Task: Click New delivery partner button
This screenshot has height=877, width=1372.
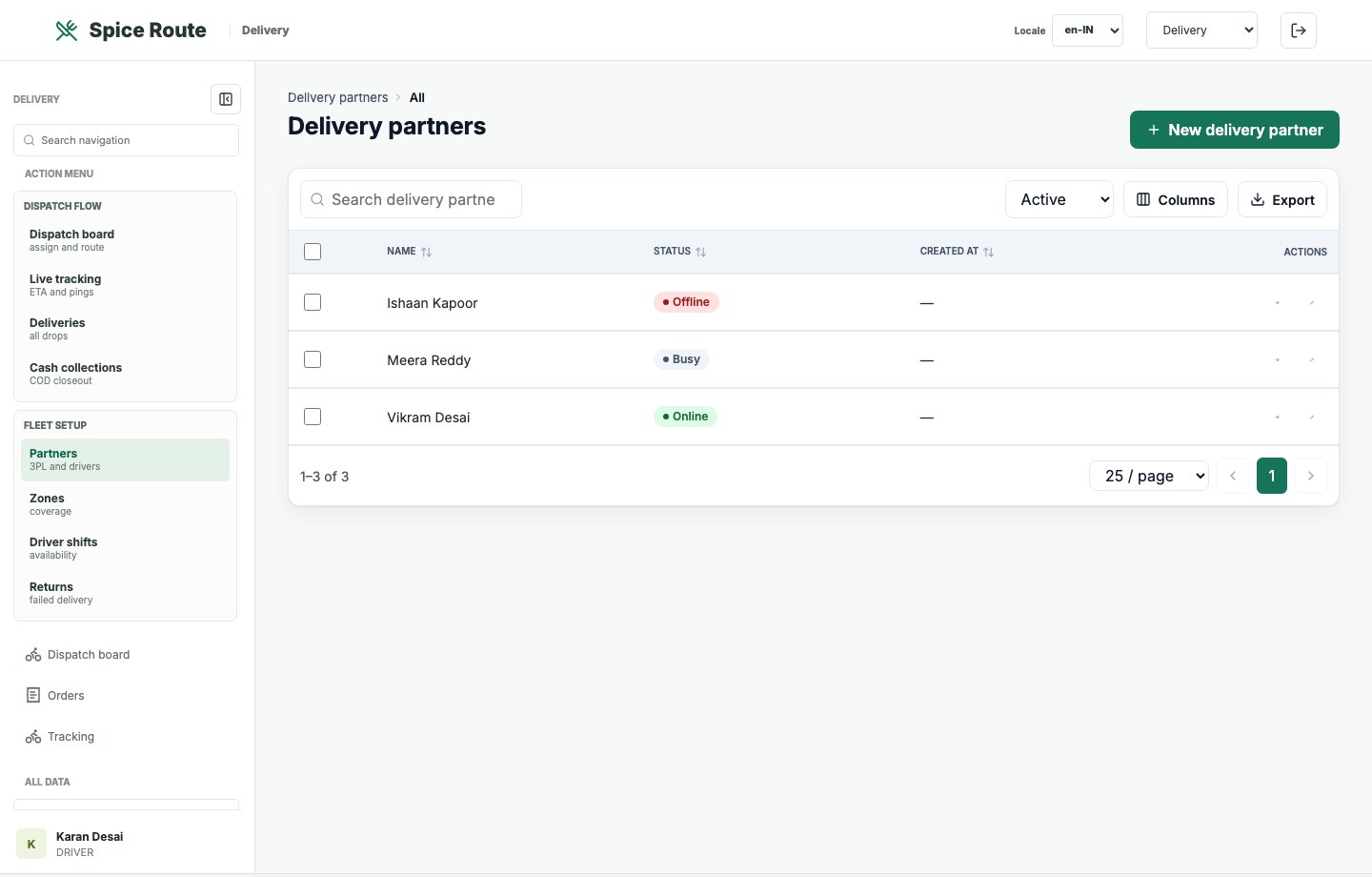Action: 1234,130
